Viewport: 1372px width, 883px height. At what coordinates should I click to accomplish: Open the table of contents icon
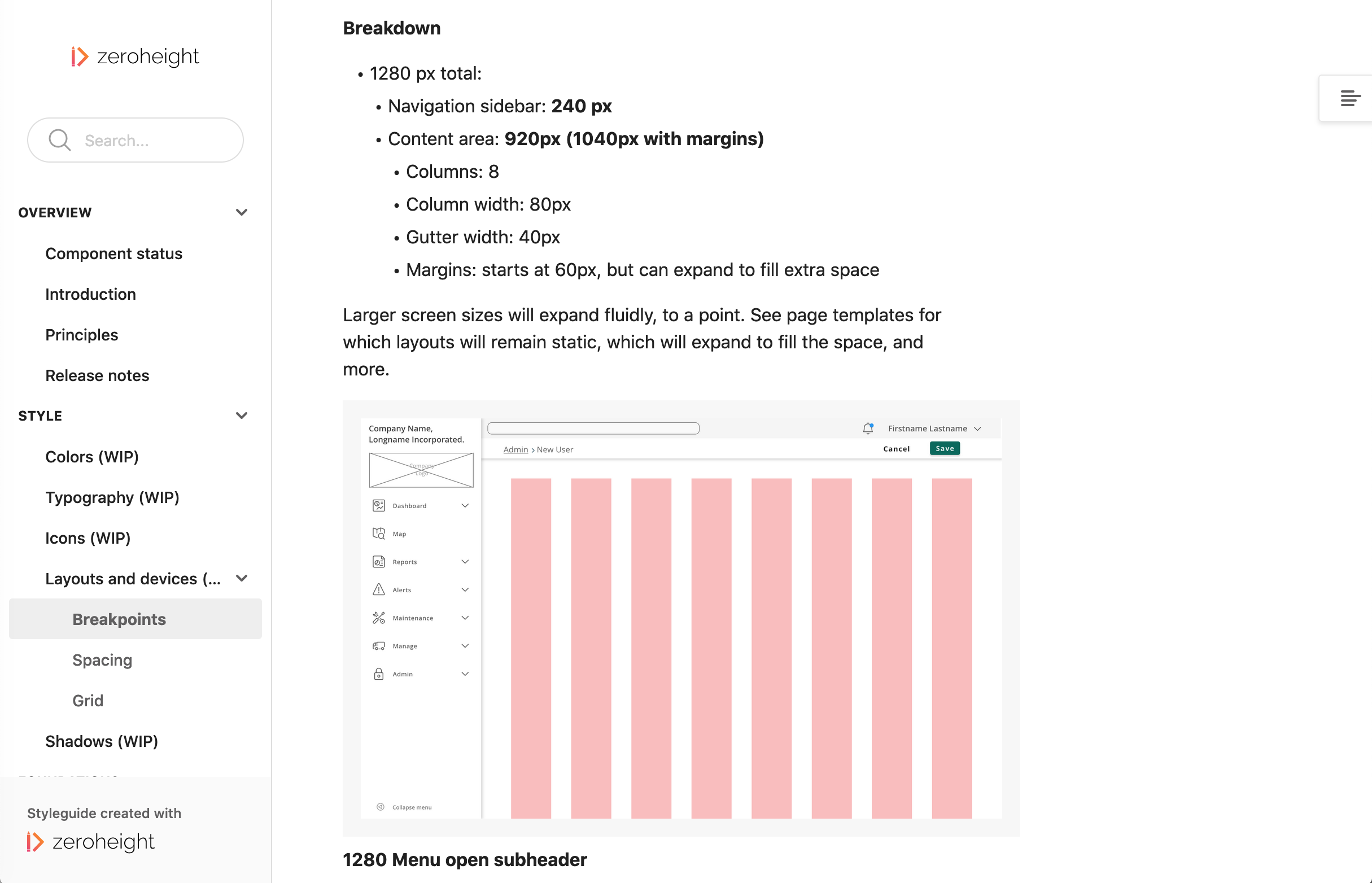pos(1349,98)
